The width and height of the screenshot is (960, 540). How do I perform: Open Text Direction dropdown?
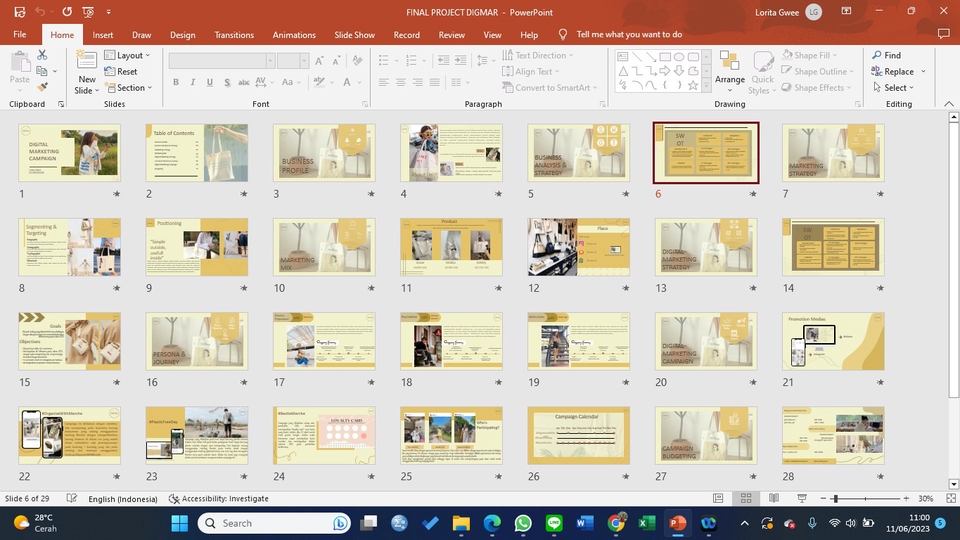(x=538, y=55)
